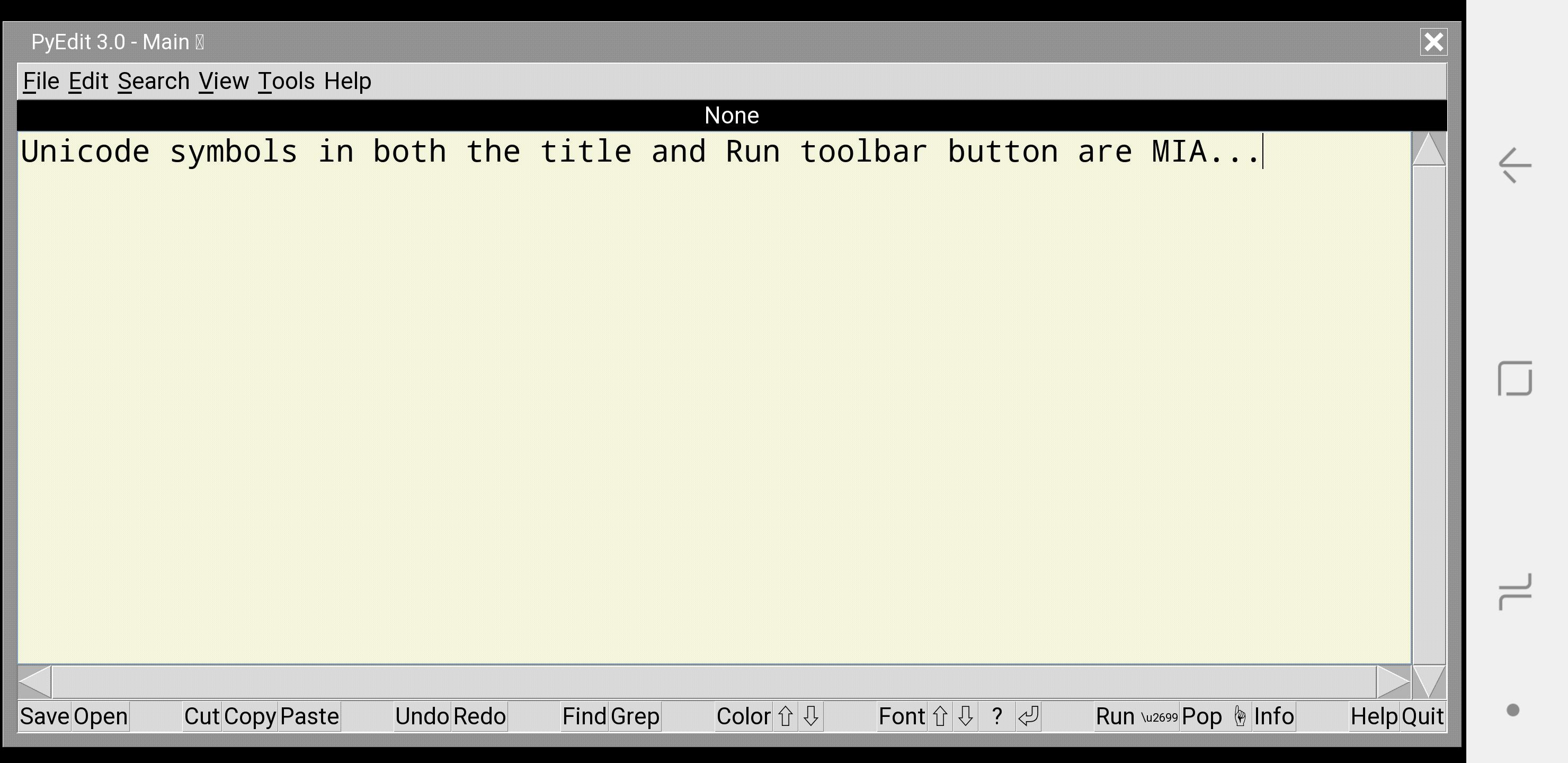
Task: Click the Grep toolbar button
Action: 635,716
